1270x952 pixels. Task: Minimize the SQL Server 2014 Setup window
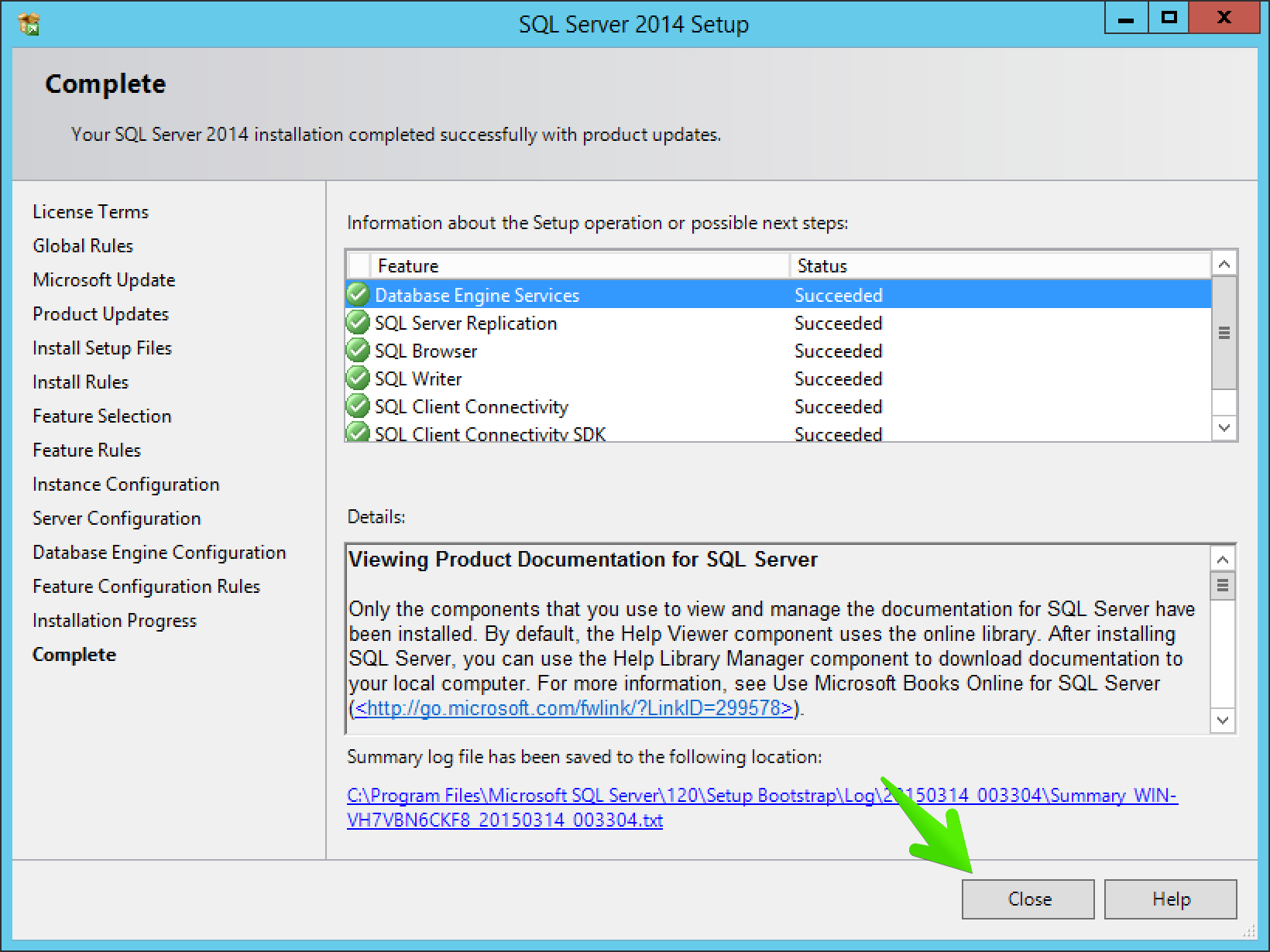tap(1127, 19)
